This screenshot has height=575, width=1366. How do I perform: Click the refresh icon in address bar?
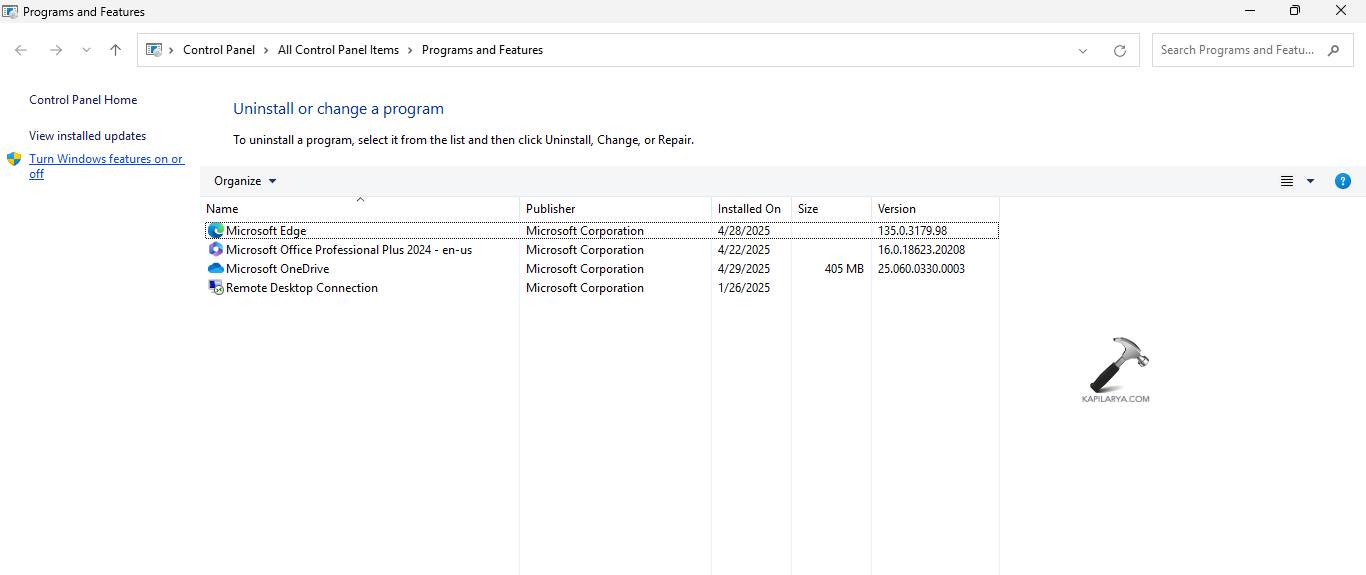(x=1120, y=51)
